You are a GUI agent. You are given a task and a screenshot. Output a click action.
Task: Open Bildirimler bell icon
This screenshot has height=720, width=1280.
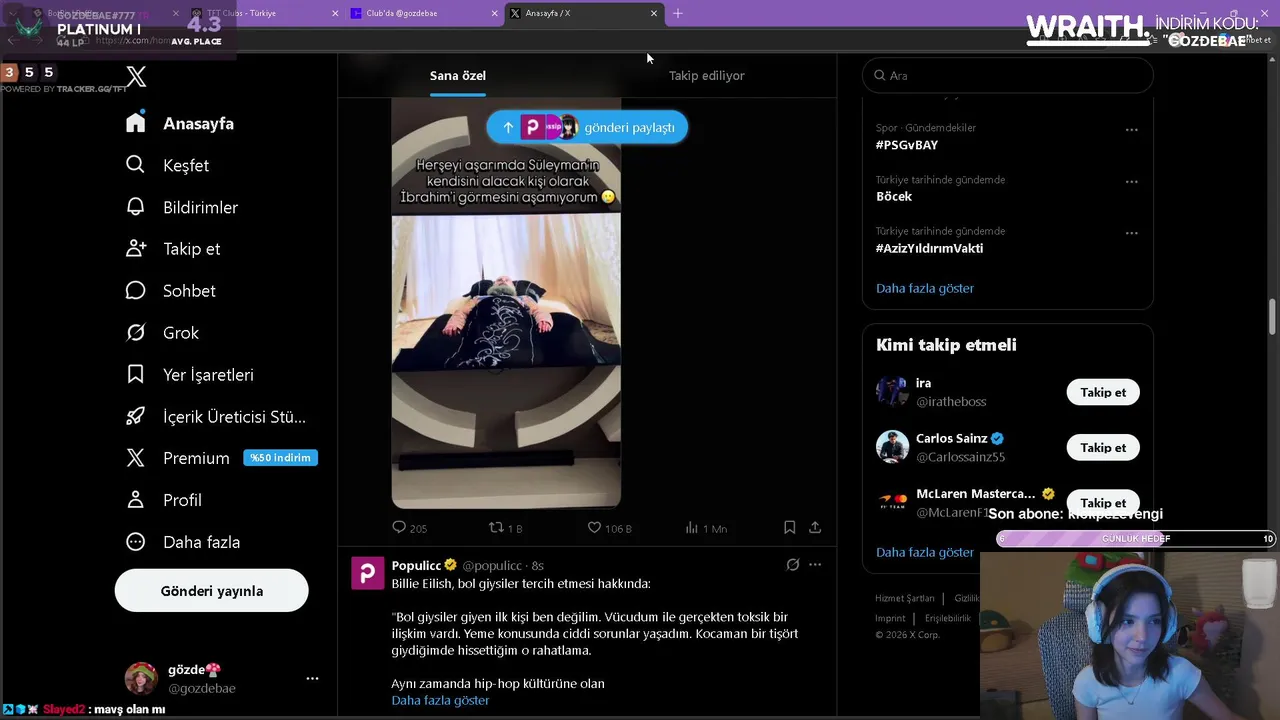[x=136, y=207]
